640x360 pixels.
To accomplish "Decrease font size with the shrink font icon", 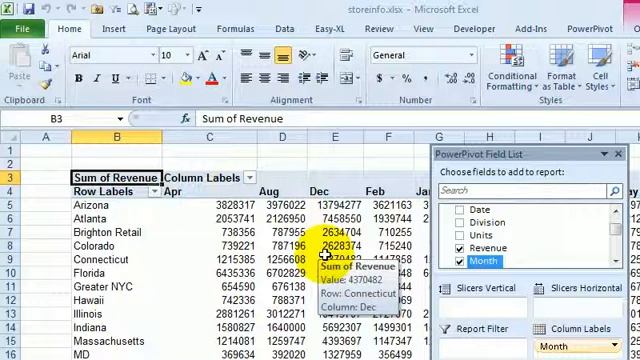I will (220, 56).
